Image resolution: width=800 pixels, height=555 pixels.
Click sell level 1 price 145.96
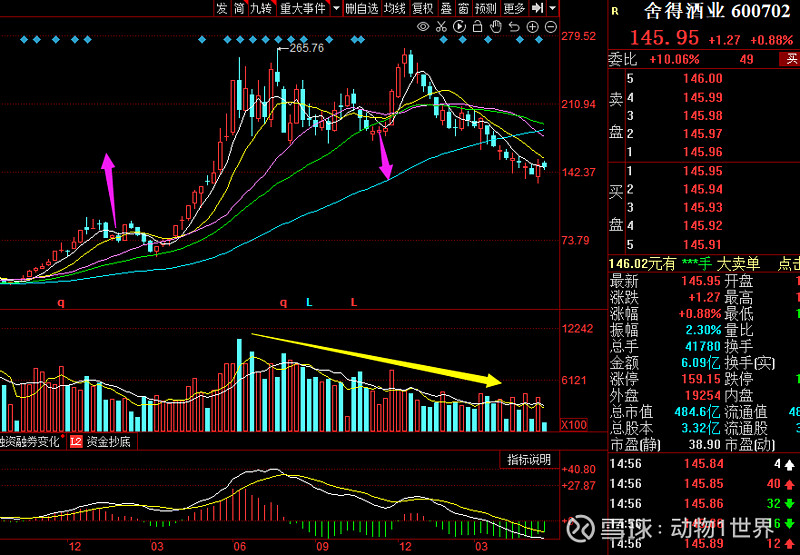click(x=703, y=152)
